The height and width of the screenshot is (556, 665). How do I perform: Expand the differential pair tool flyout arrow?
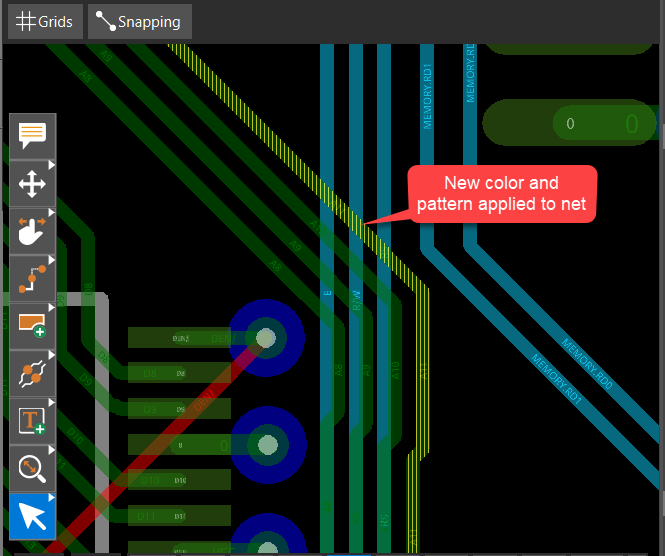pyautogui.click(x=52, y=355)
